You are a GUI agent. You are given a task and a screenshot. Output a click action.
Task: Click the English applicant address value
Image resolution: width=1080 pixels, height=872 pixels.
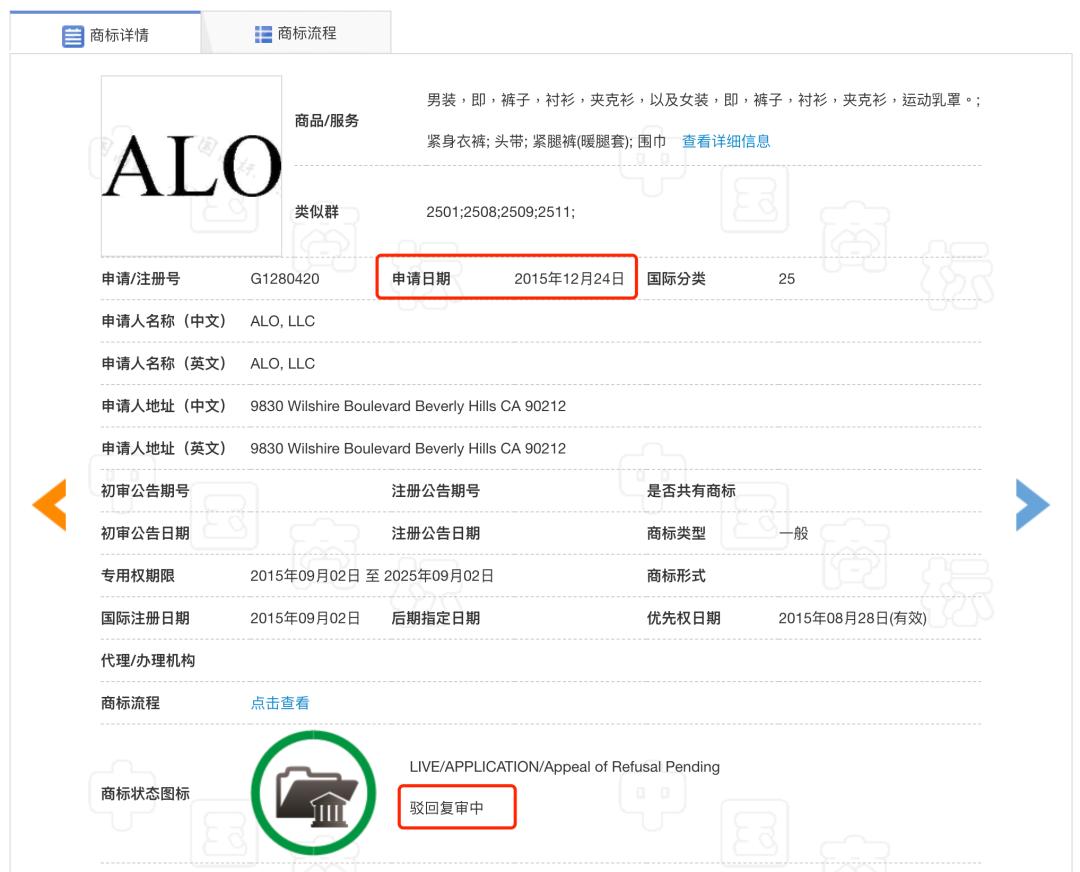click(407, 448)
